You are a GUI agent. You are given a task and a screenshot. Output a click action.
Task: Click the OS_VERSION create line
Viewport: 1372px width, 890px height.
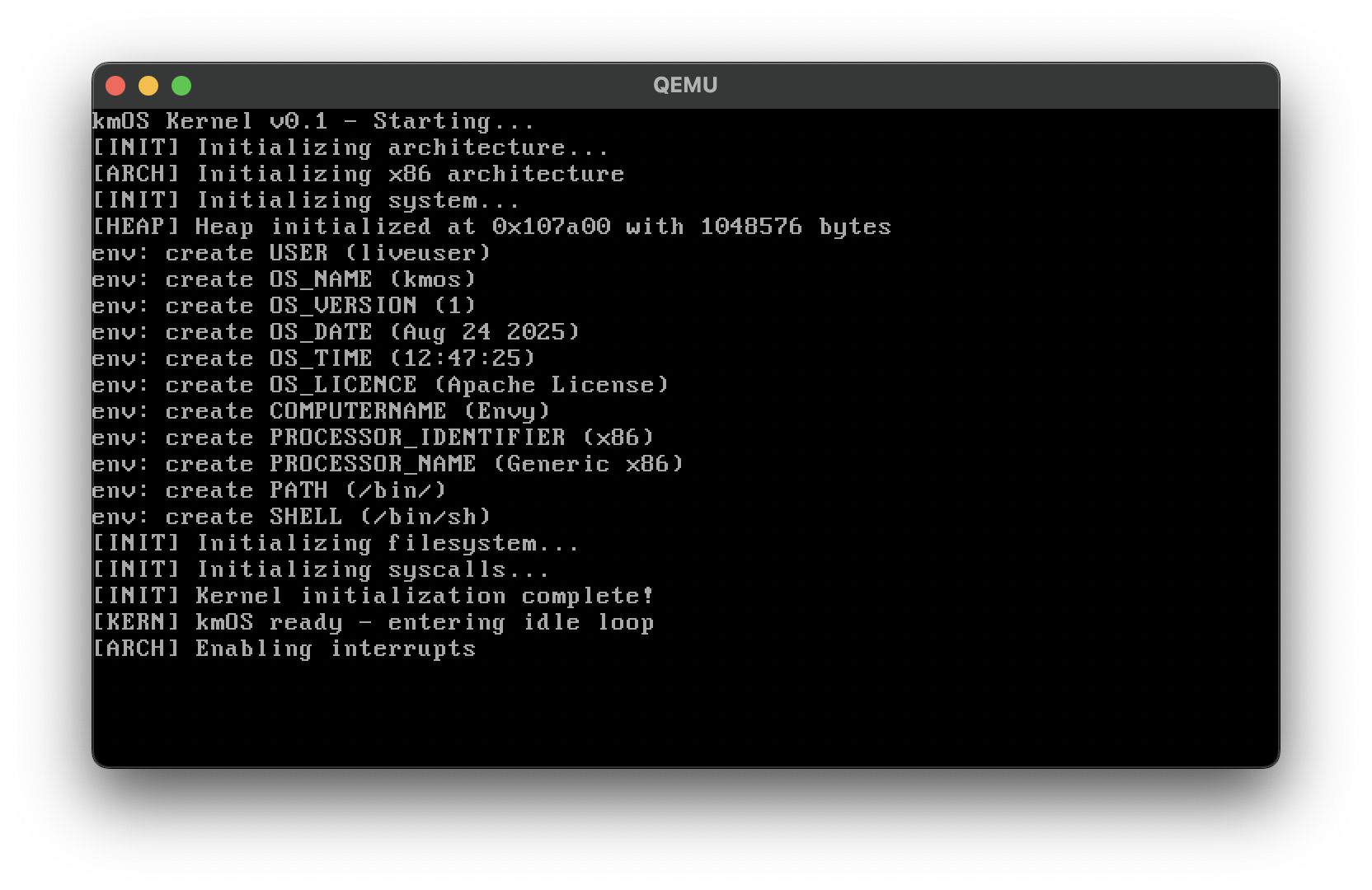tap(284, 306)
